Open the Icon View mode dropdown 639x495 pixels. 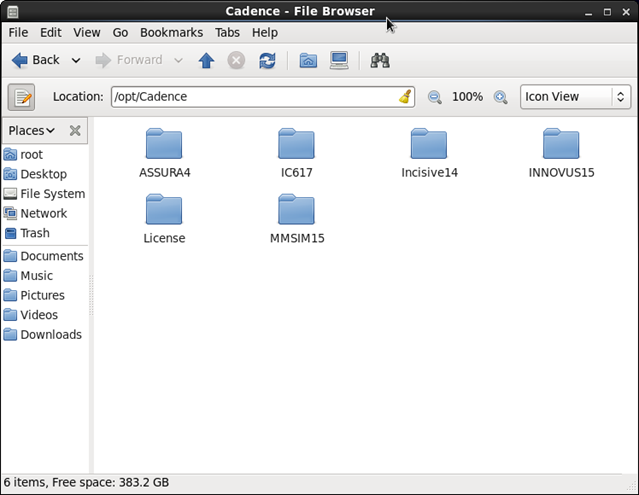[x=575, y=97]
